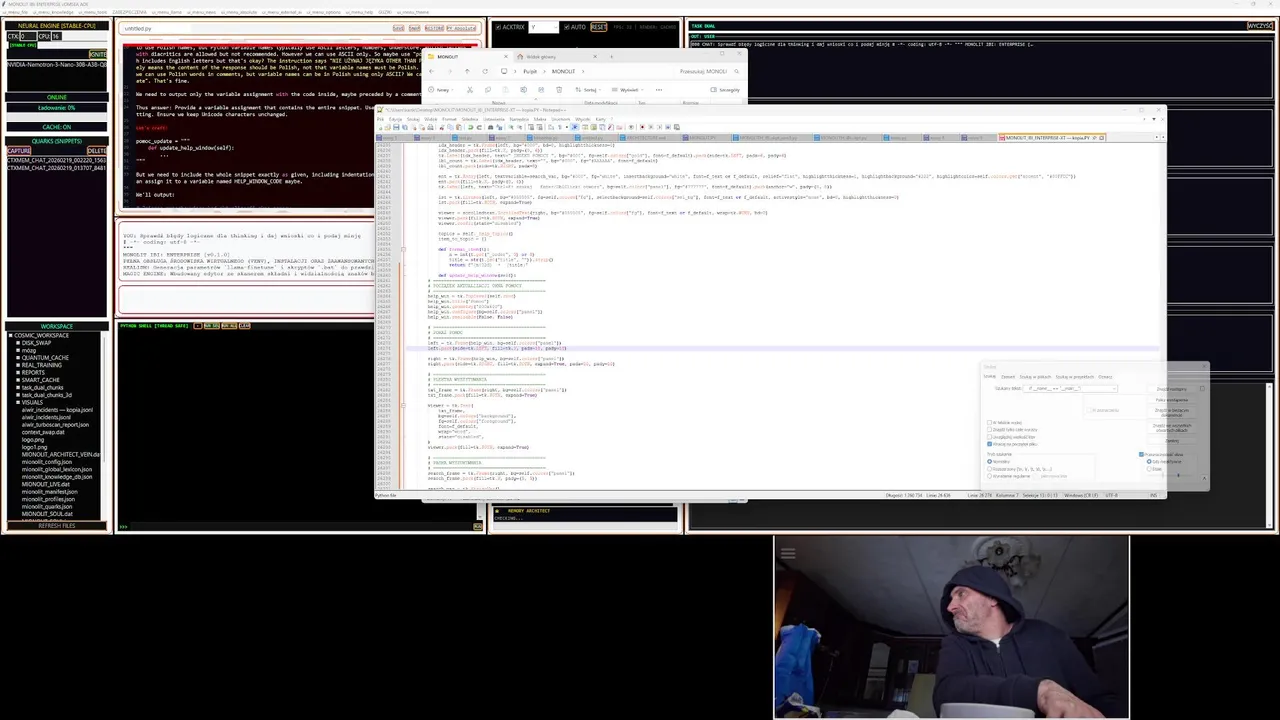Open the Plik menu in Notepad++

pyautogui.click(x=380, y=119)
